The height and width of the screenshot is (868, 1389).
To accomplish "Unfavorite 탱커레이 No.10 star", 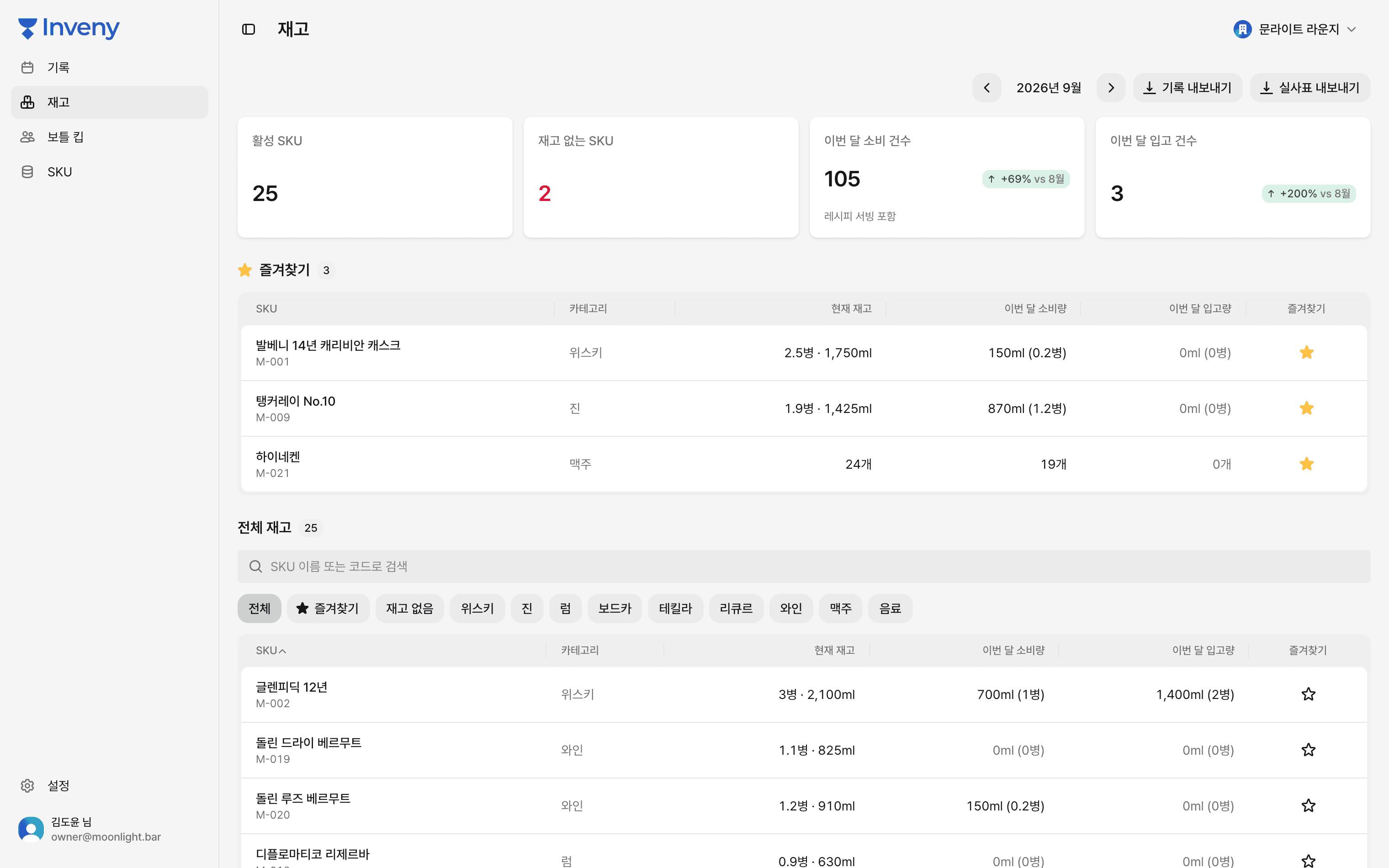I will coord(1307,408).
